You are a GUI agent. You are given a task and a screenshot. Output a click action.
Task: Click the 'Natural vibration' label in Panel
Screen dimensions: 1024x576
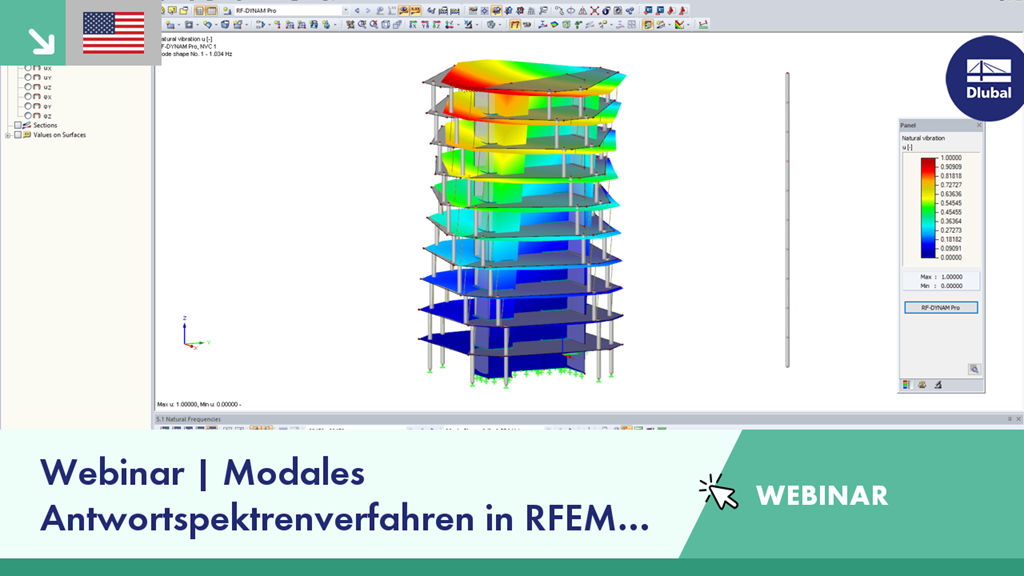tap(923, 138)
